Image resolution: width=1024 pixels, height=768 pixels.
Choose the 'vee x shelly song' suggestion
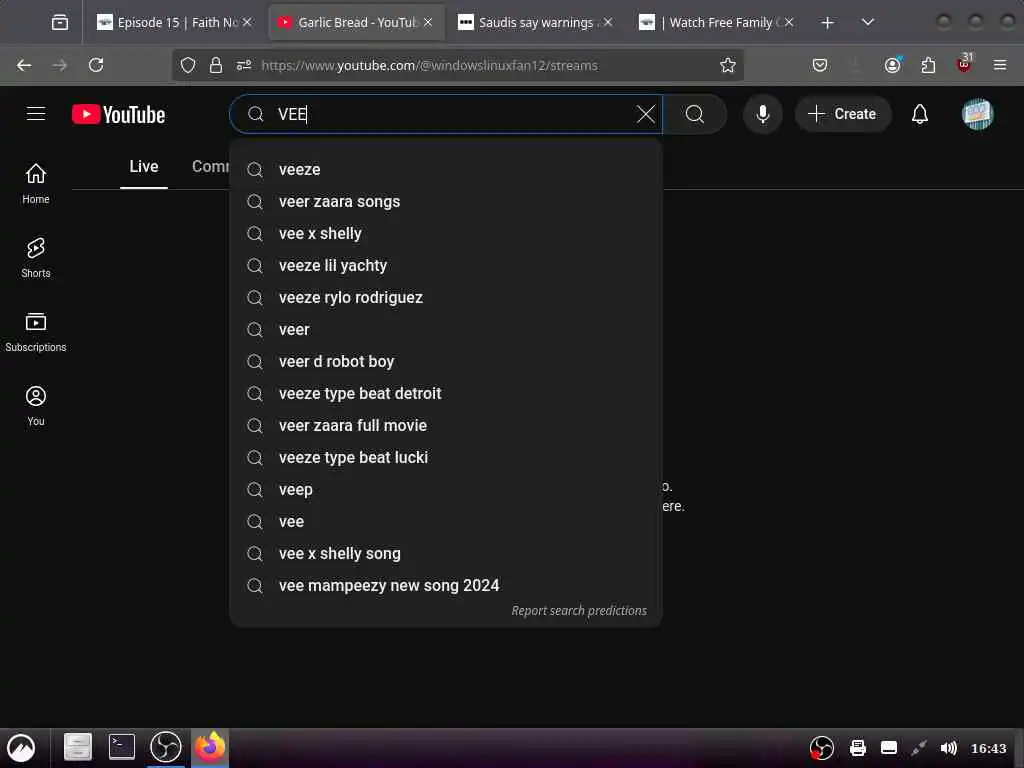pyautogui.click(x=446, y=553)
